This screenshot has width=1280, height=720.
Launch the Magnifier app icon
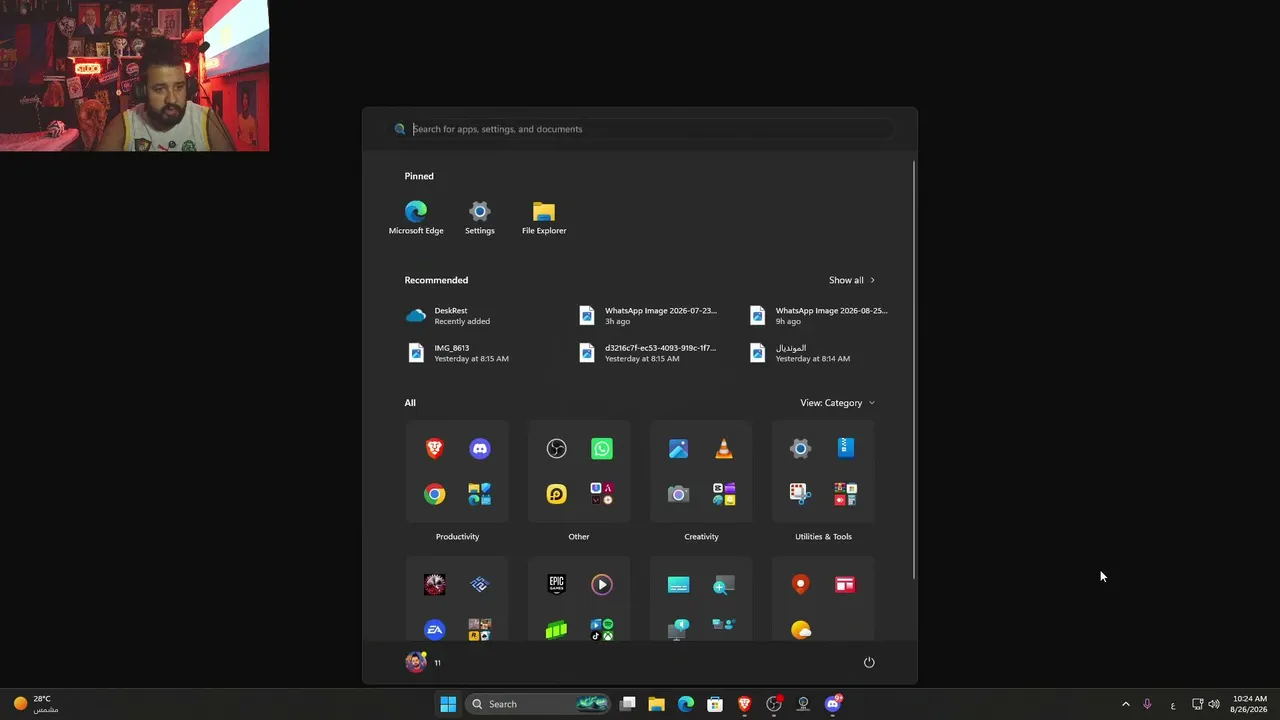(724, 584)
